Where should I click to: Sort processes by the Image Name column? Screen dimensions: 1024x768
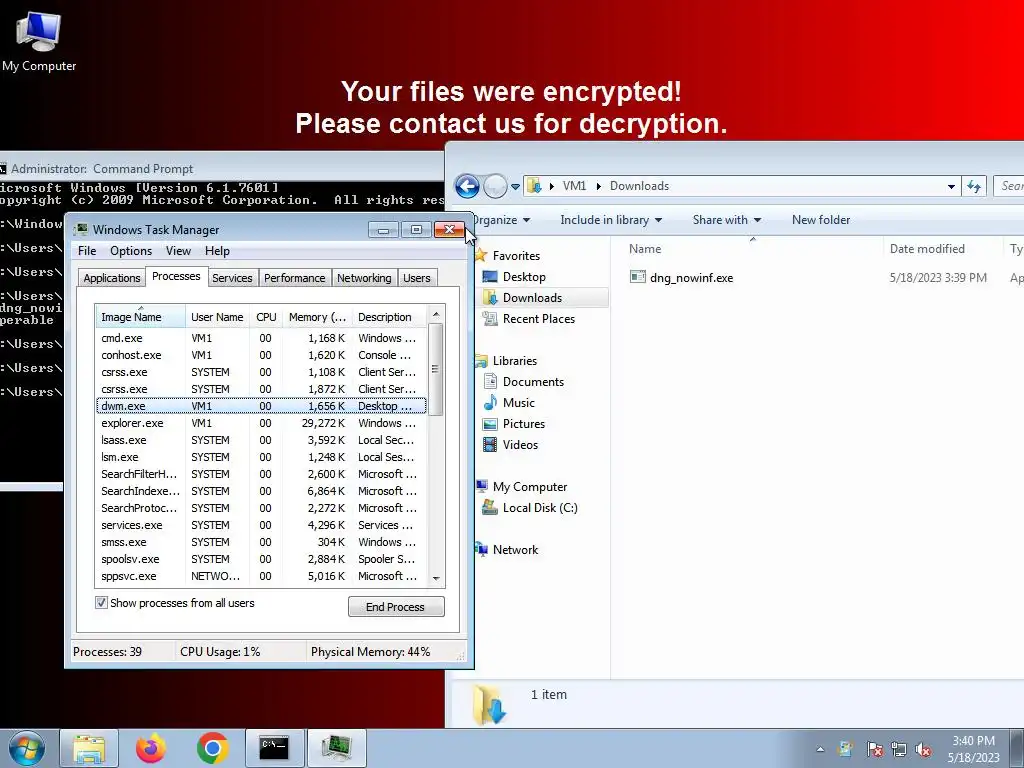140,317
